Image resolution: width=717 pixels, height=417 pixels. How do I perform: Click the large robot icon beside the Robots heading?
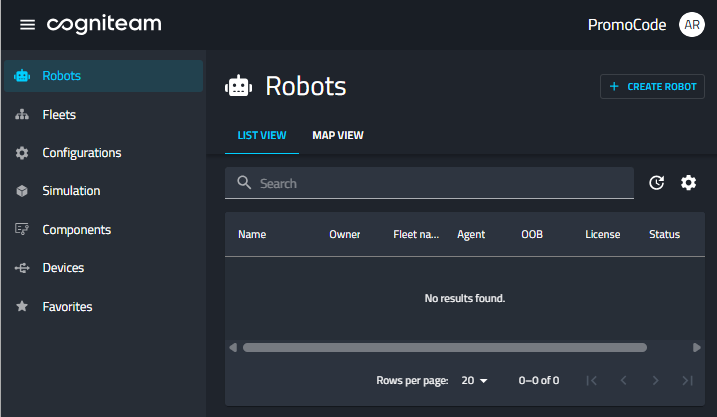coord(238,86)
